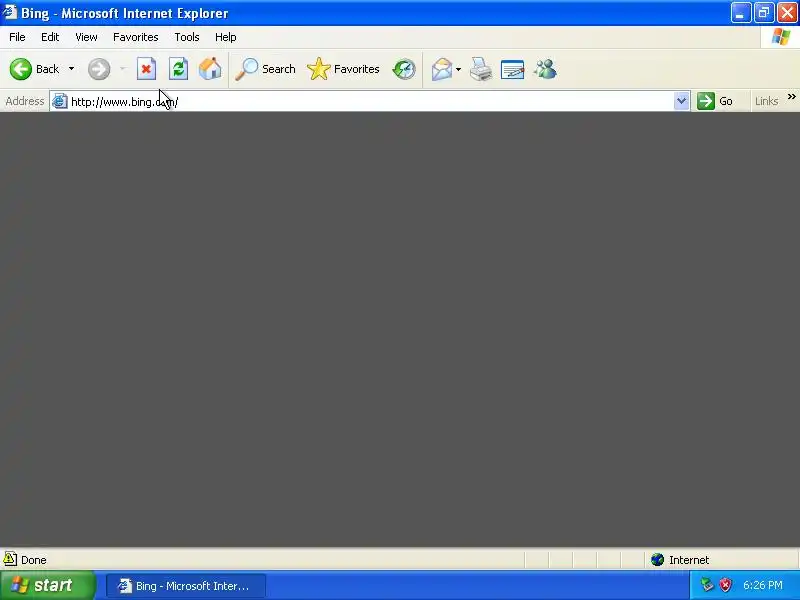Image resolution: width=800 pixels, height=600 pixels.
Task: Open Favorites pane with the star button
Action: [343, 69]
